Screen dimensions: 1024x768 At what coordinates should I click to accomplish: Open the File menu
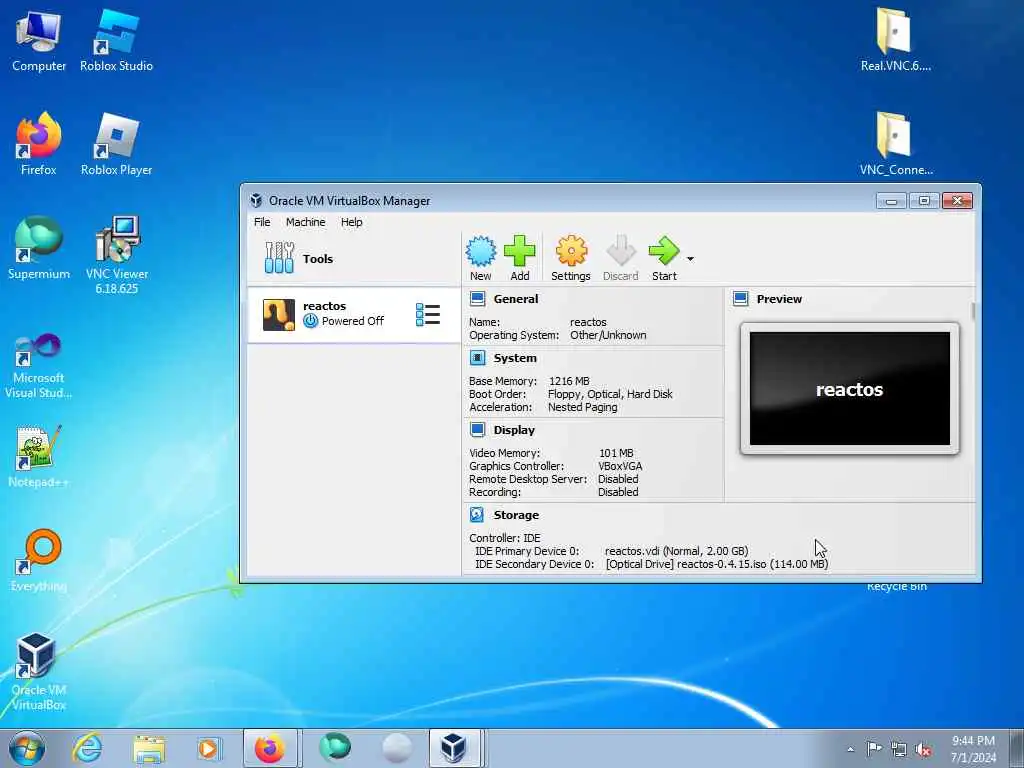(x=262, y=222)
